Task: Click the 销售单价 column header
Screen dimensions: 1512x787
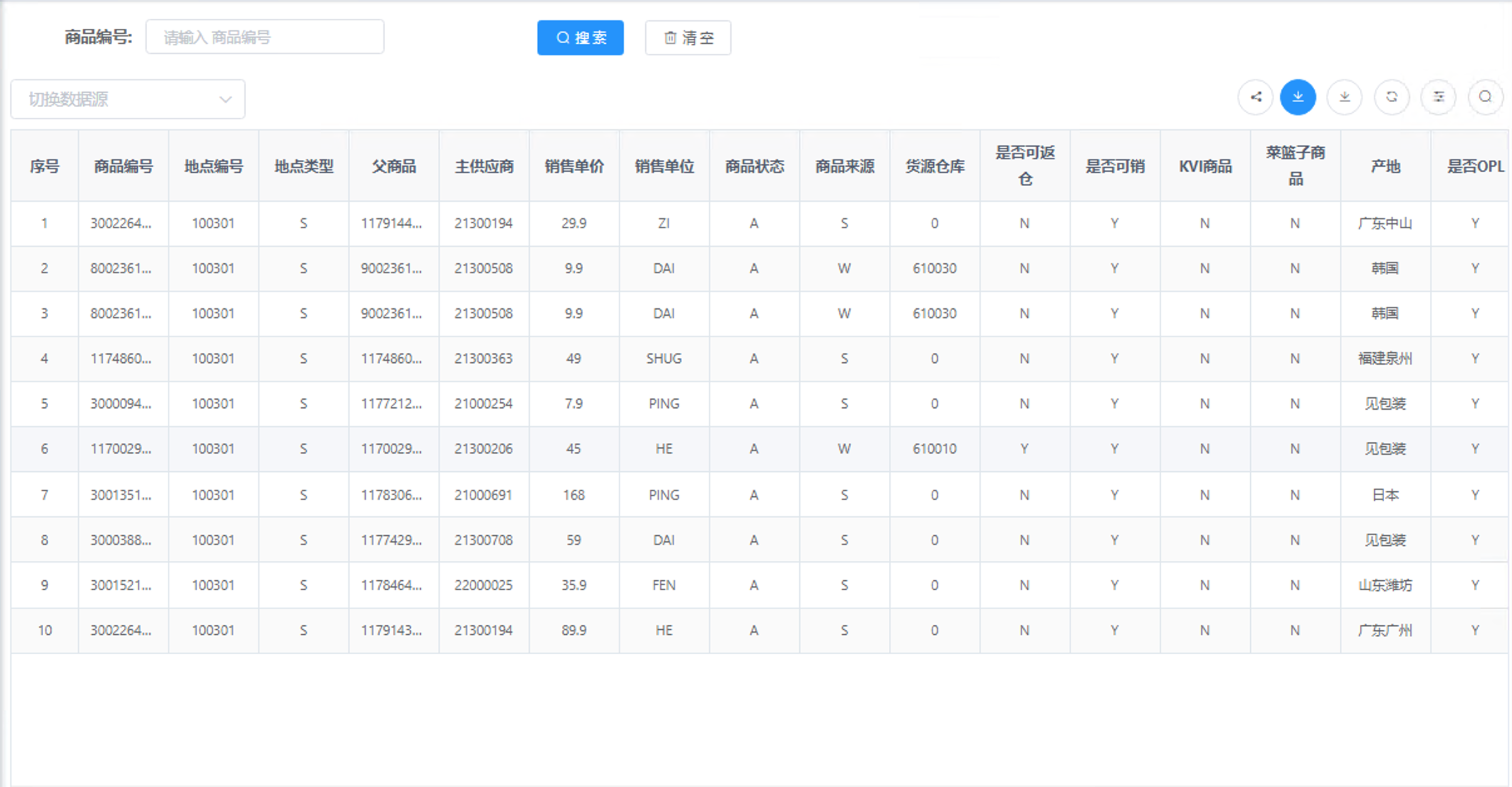Action: pyautogui.click(x=574, y=166)
